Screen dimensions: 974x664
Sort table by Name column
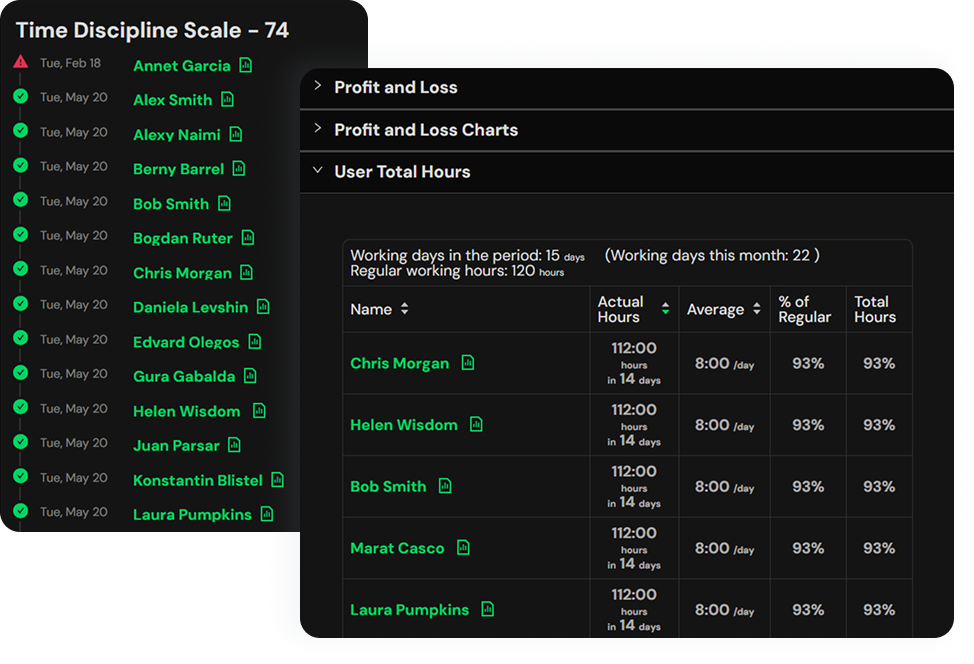404,309
